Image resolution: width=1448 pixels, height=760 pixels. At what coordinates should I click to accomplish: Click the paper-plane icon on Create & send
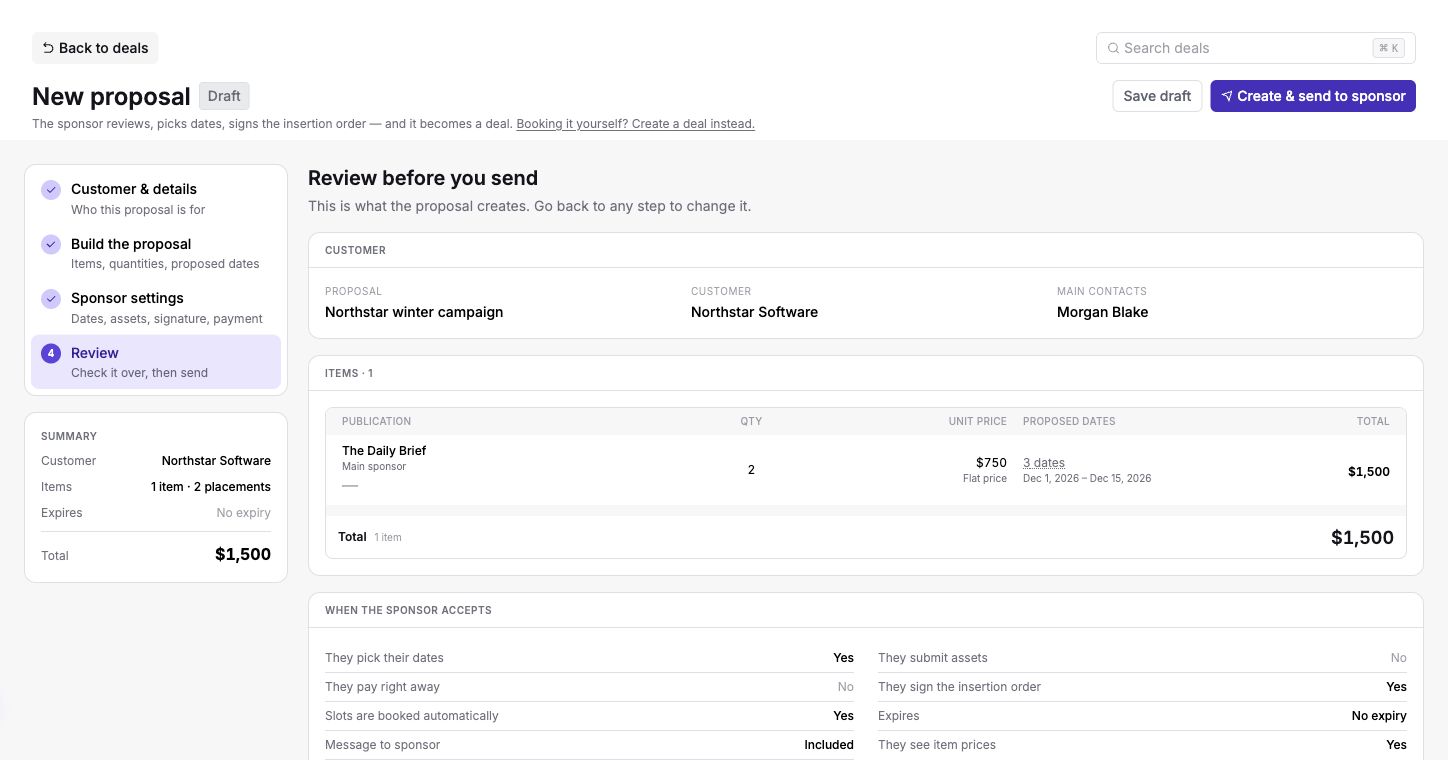click(x=1227, y=96)
